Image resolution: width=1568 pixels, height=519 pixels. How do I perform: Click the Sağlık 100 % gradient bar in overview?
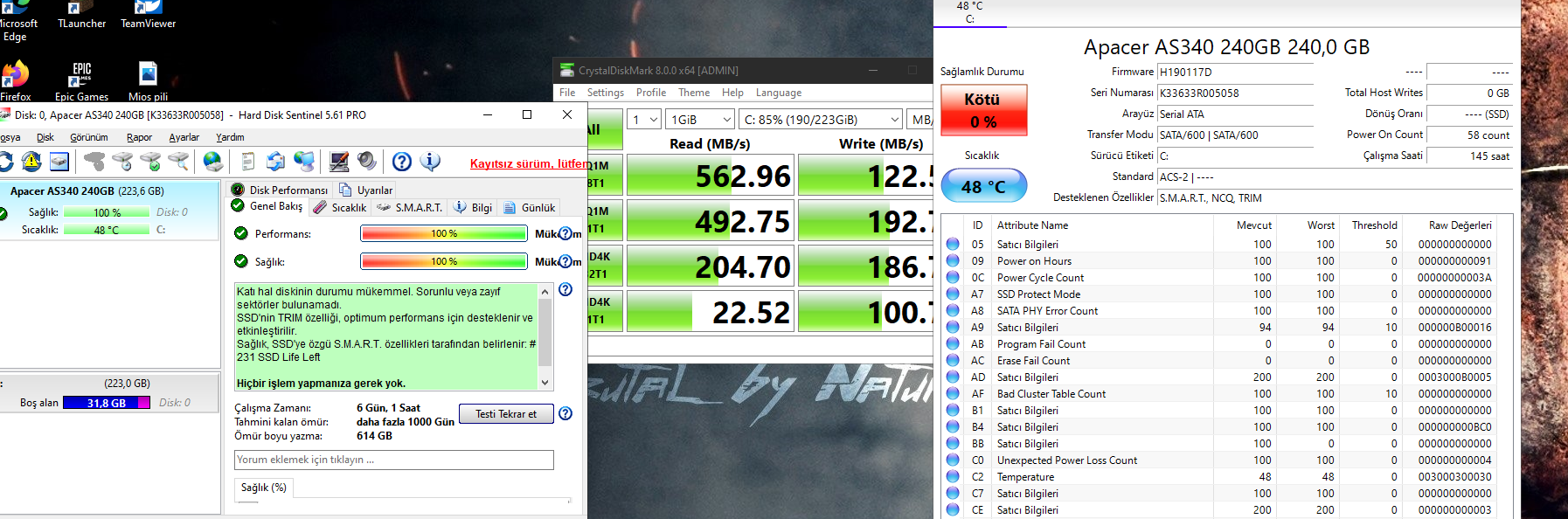(444, 261)
